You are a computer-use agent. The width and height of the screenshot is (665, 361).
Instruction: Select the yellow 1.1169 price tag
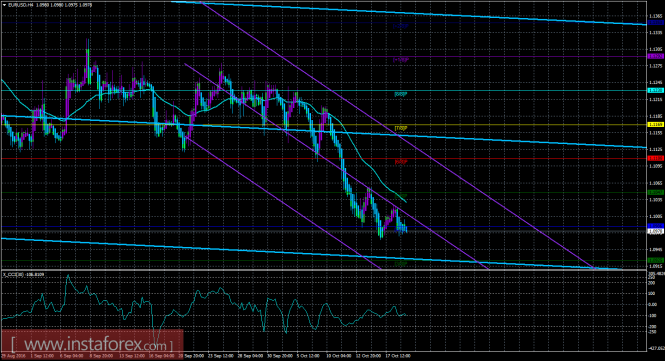click(x=656, y=124)
